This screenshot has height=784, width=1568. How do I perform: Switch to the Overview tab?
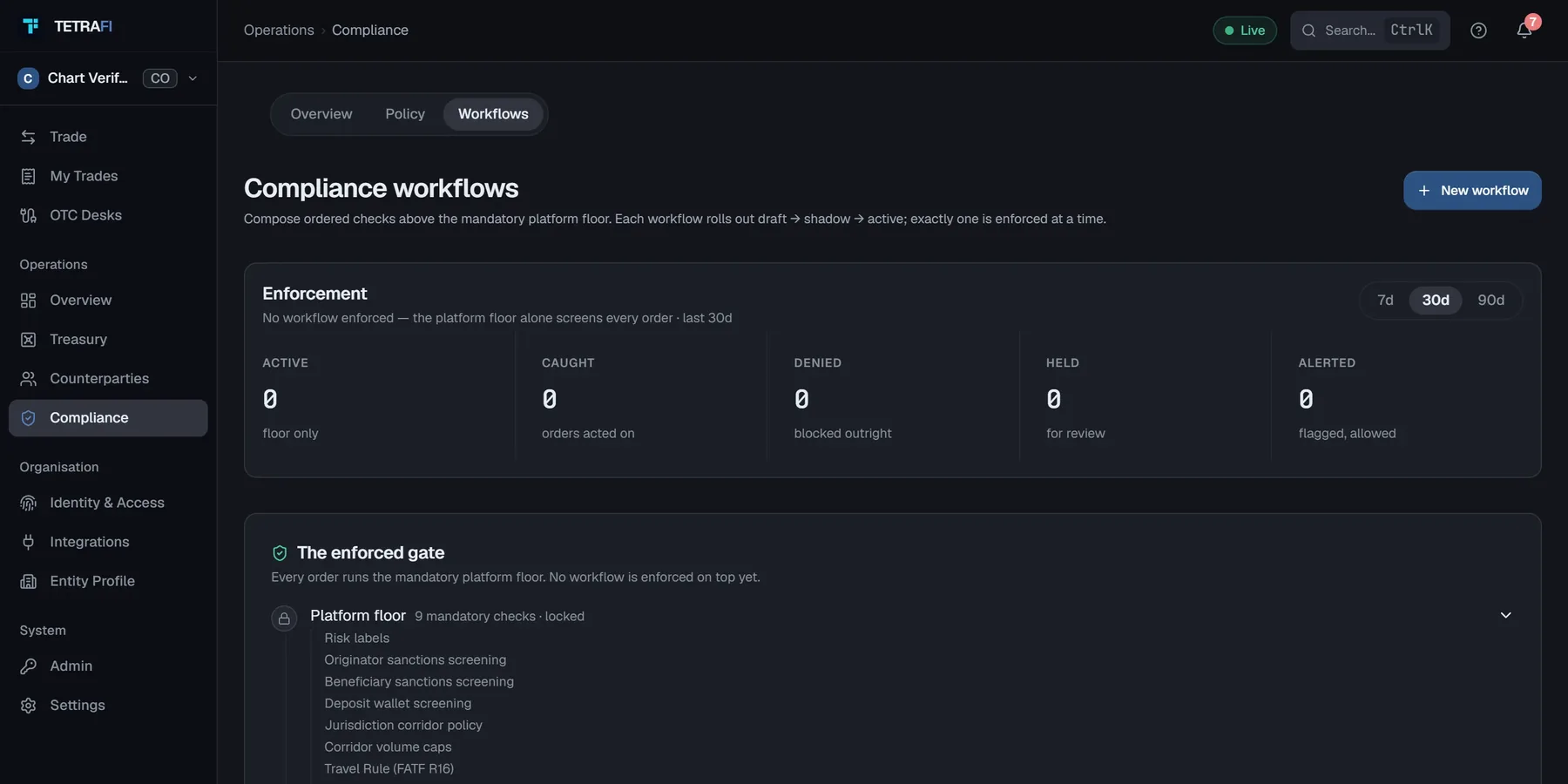(321, 114)
